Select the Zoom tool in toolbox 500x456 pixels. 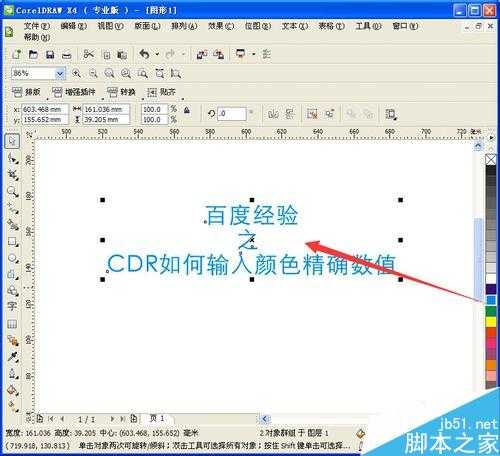(12, 191)
